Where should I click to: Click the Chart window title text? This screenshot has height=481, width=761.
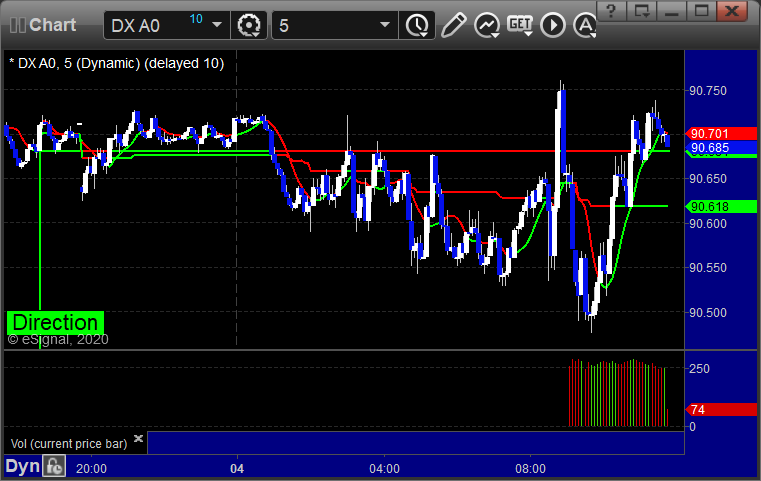tap(52, 25)
